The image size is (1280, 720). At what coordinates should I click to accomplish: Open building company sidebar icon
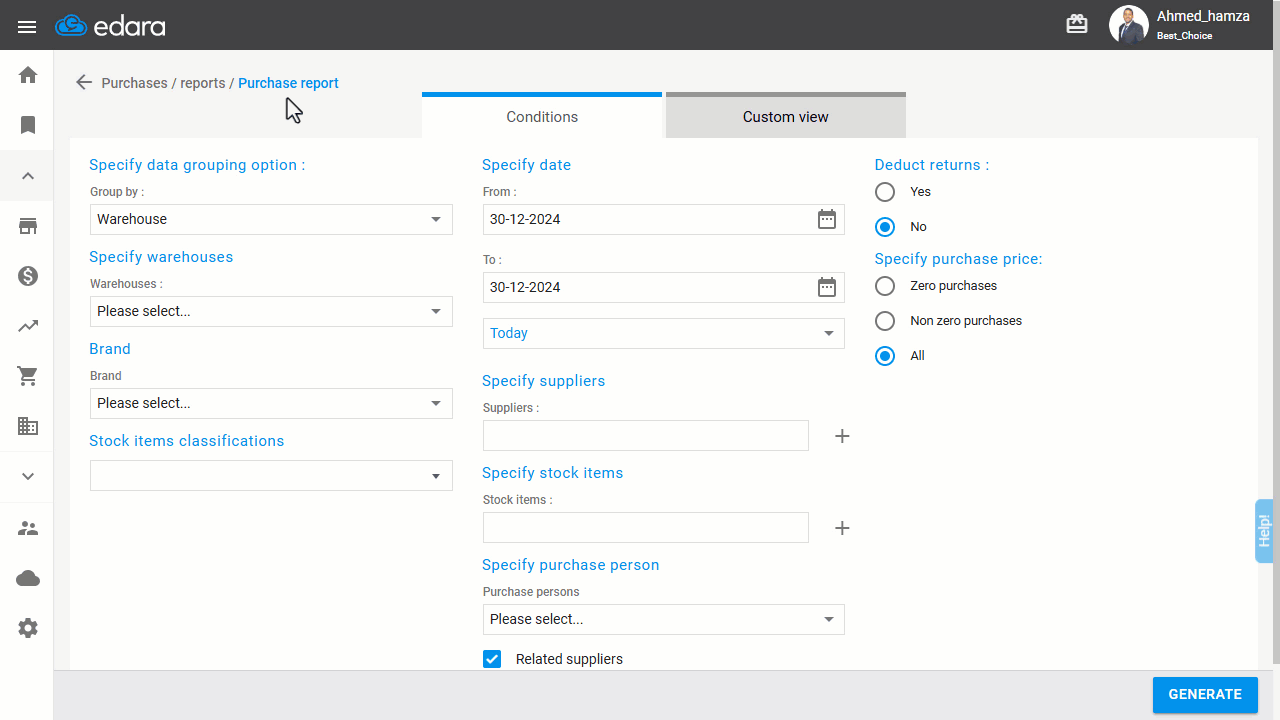[x=28, y=426]
